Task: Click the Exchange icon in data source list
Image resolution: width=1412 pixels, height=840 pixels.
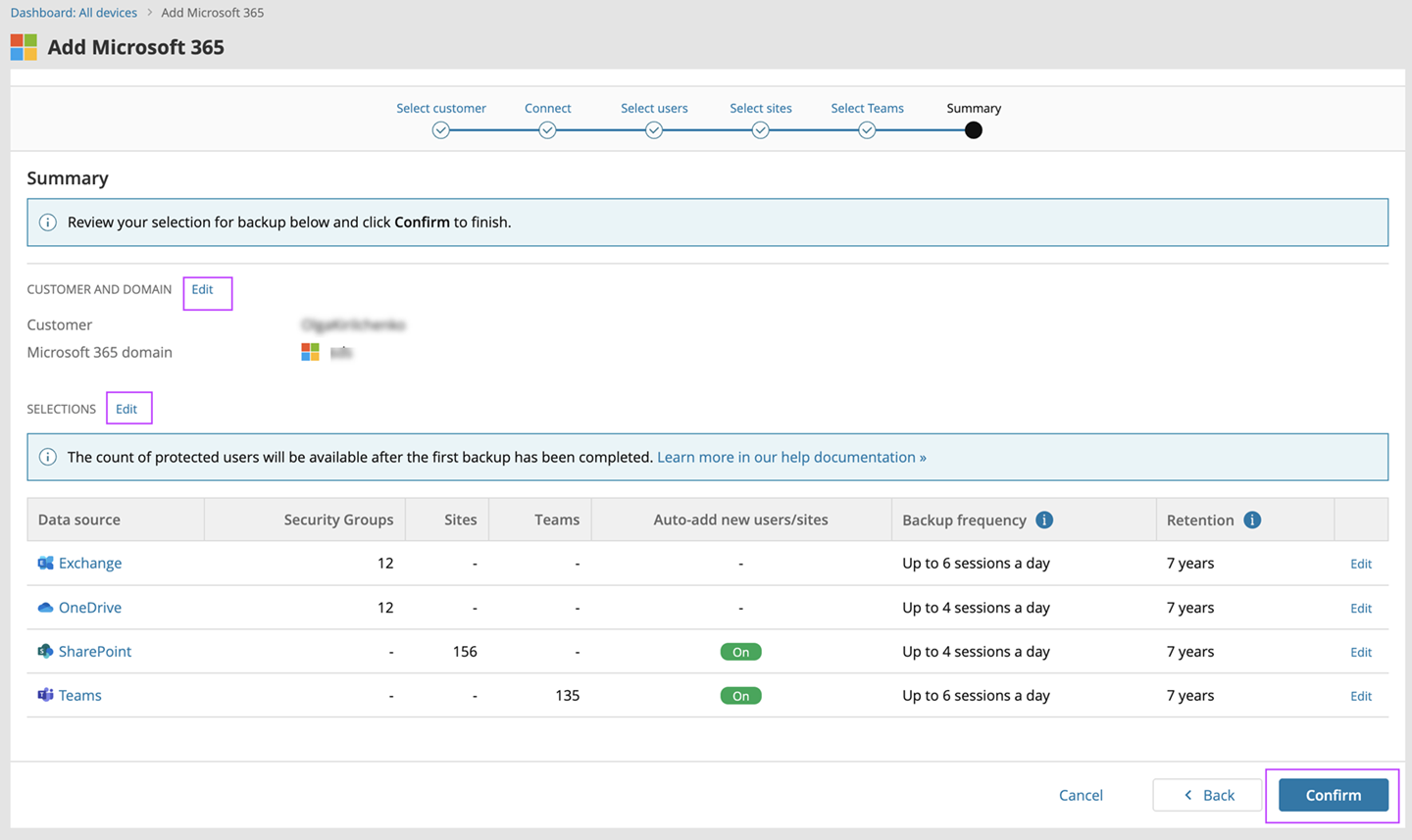Action: coord(45,563)
